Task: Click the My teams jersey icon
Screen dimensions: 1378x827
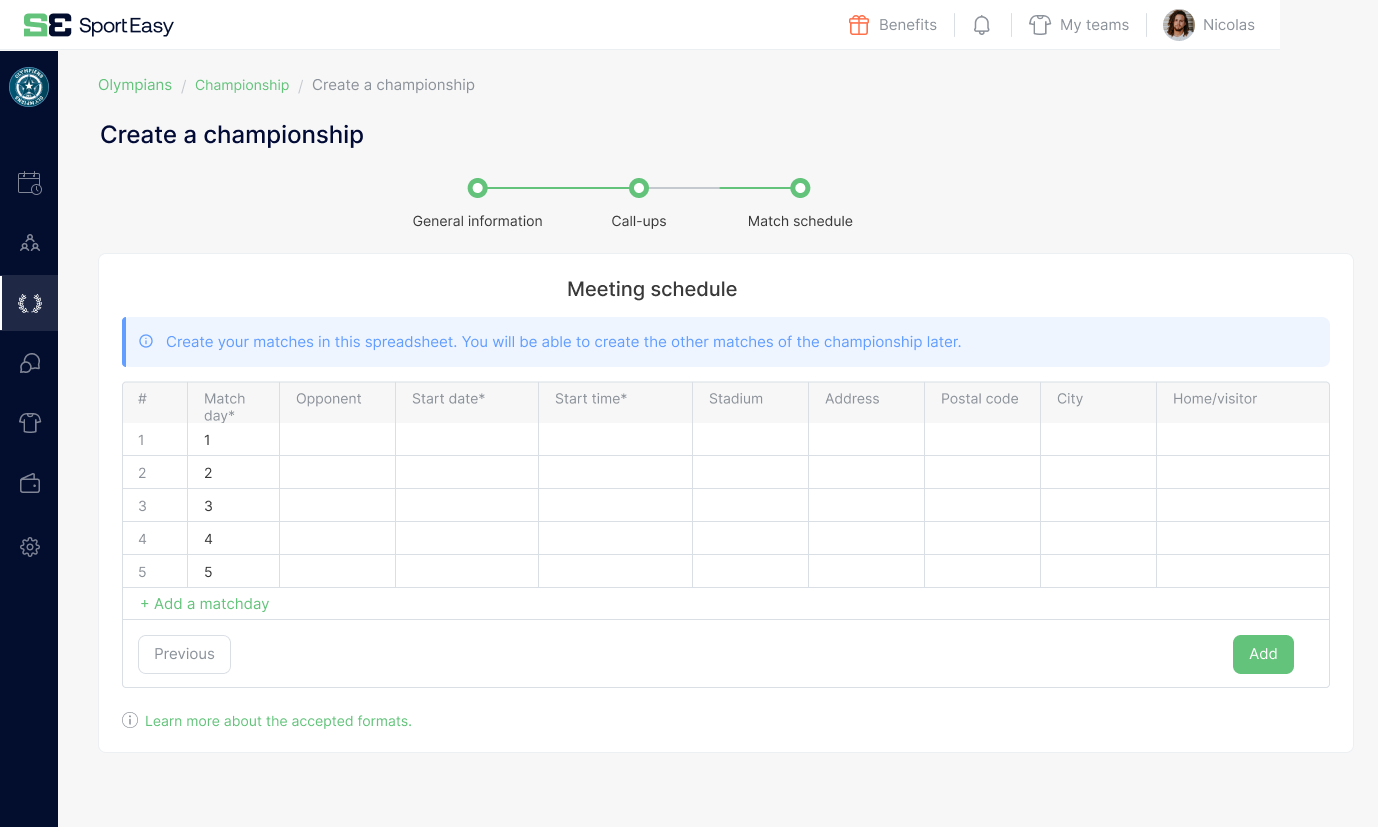Action: pyautogui.click(x=1040, y=25)
